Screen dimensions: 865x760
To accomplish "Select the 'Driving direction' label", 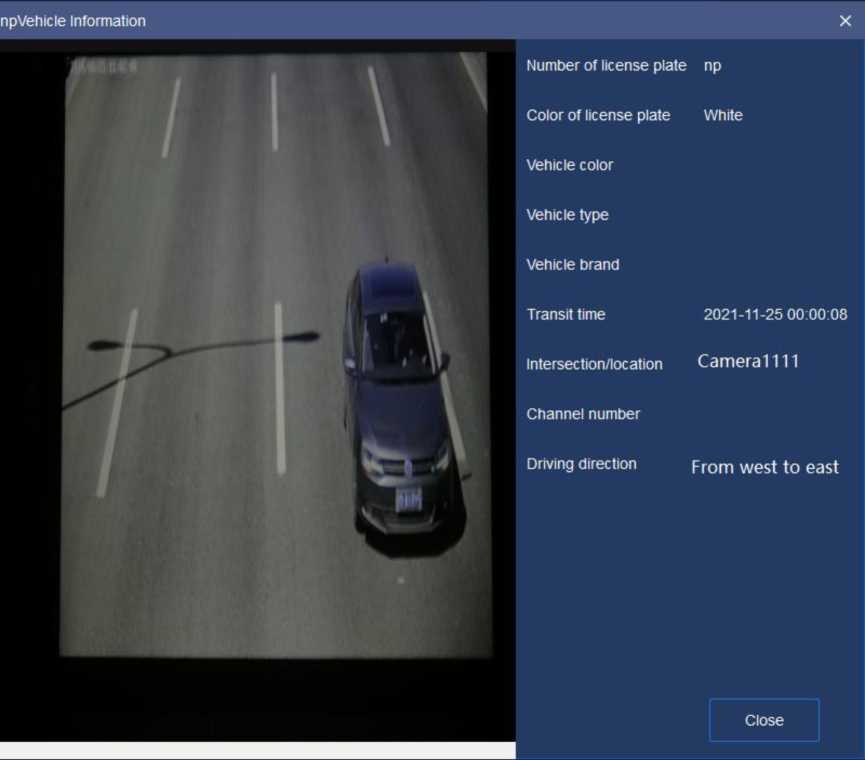I will pos(581,464).
